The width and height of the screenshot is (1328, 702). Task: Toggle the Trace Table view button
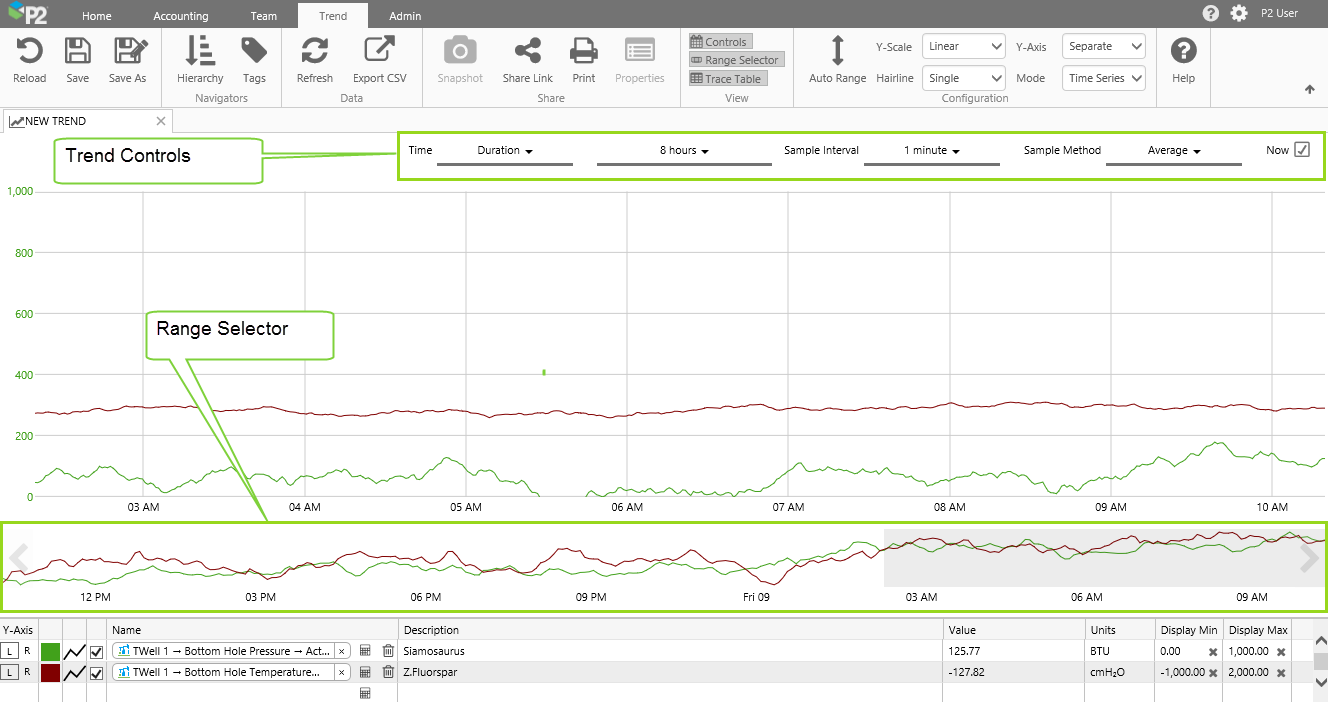point(727,79)
